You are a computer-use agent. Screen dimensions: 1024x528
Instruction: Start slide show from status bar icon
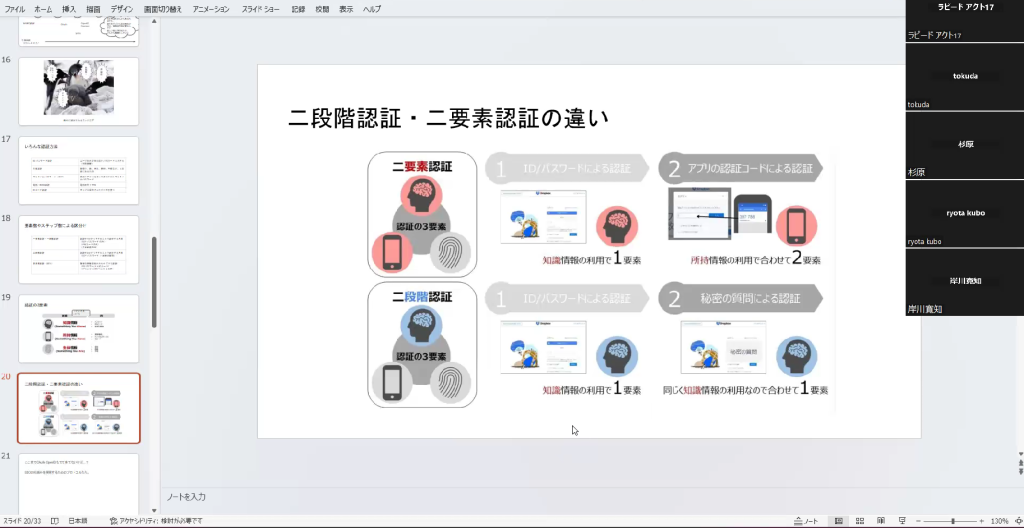click(x=902, y=521)
